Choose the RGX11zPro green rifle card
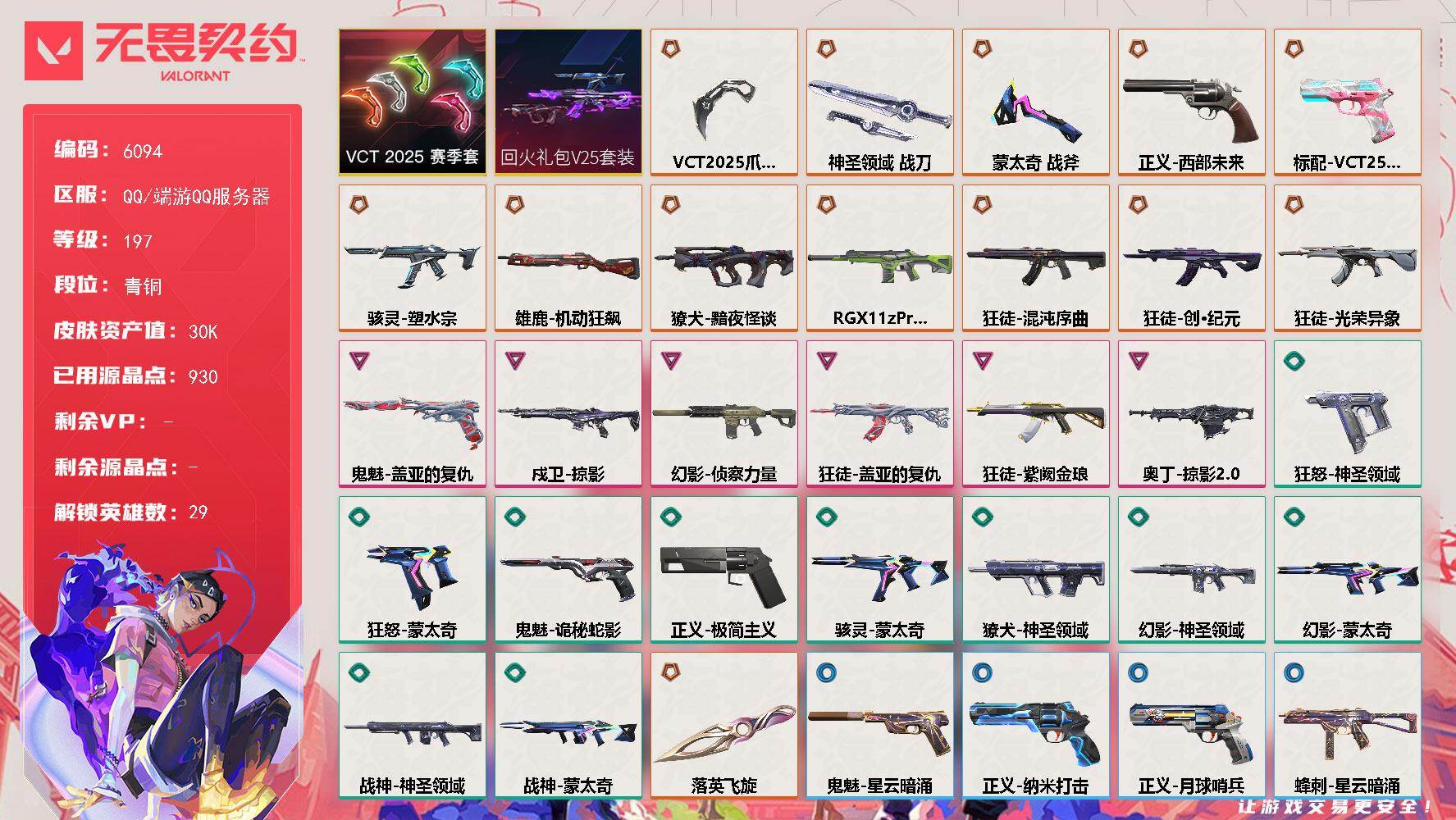Image resolution: width=1456 pixels, height=820 pixels. pos(879,258)
